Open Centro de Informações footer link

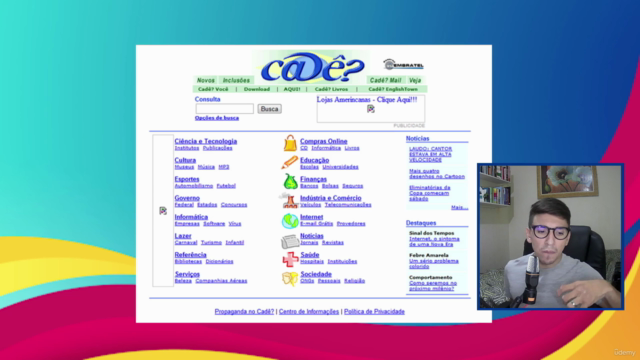pos(309,311)
